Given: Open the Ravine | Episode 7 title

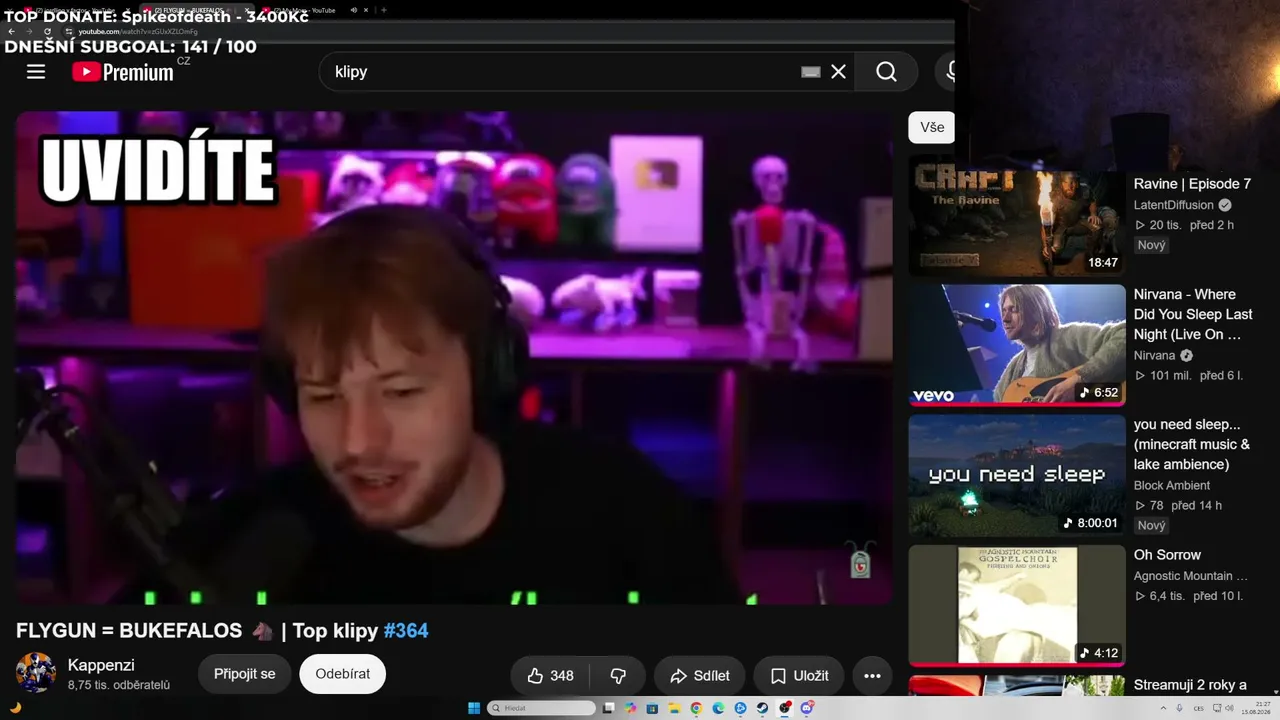Looking at the screenshot, I should pos(1192,184).
